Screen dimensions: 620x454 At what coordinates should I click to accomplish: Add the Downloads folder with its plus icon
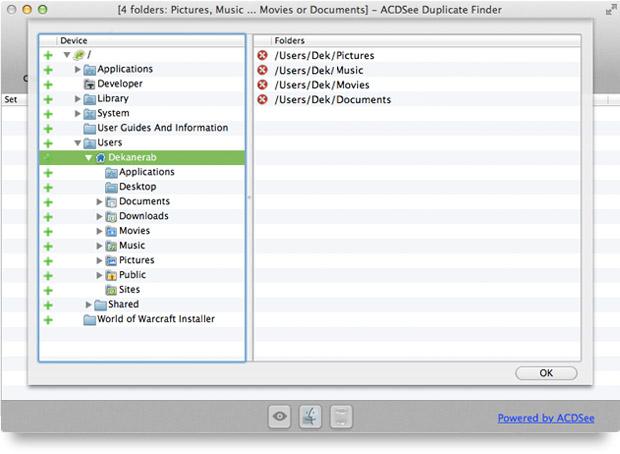point(48,217)
